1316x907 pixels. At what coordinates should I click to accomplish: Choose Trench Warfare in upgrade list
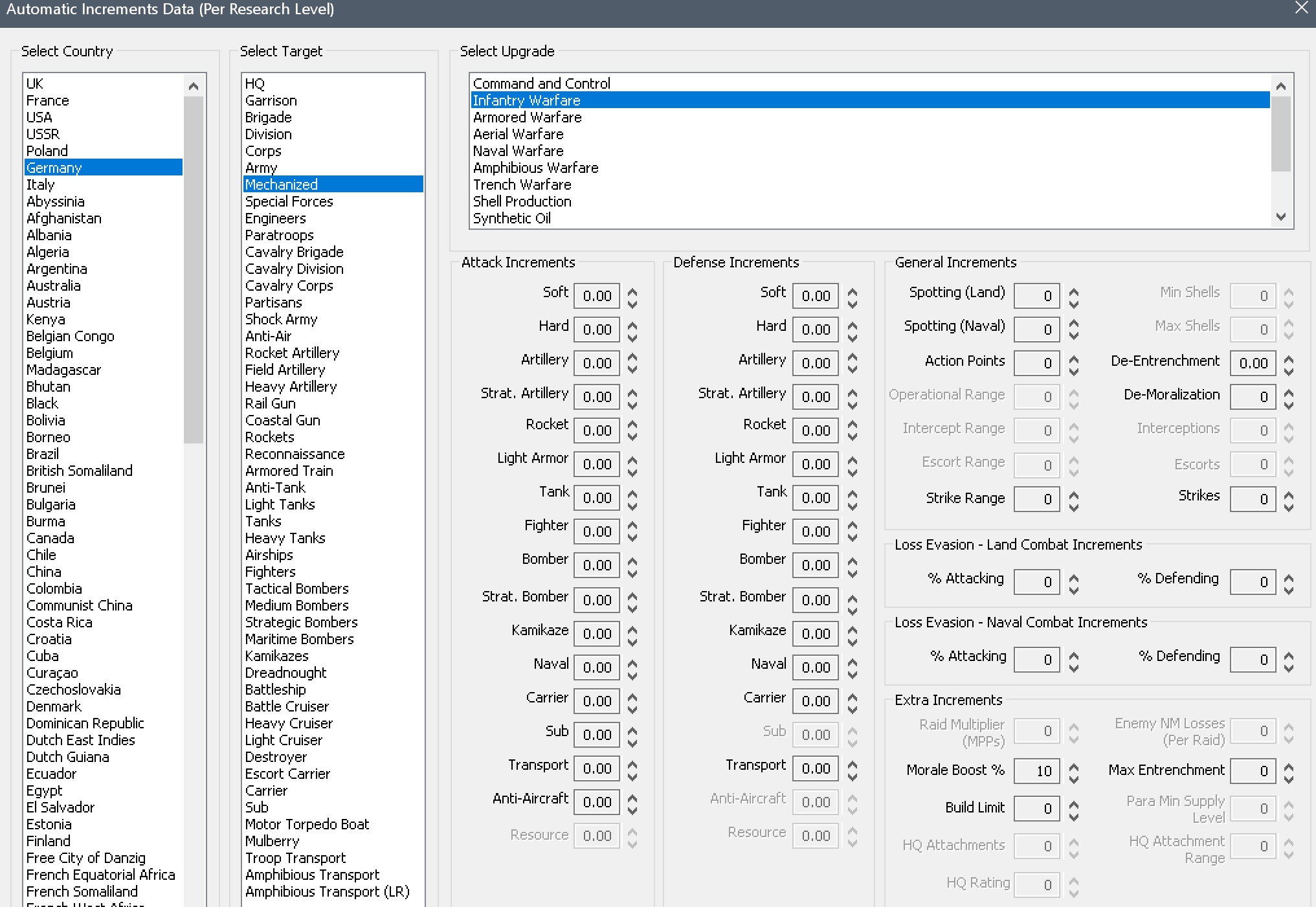[522, 185]
